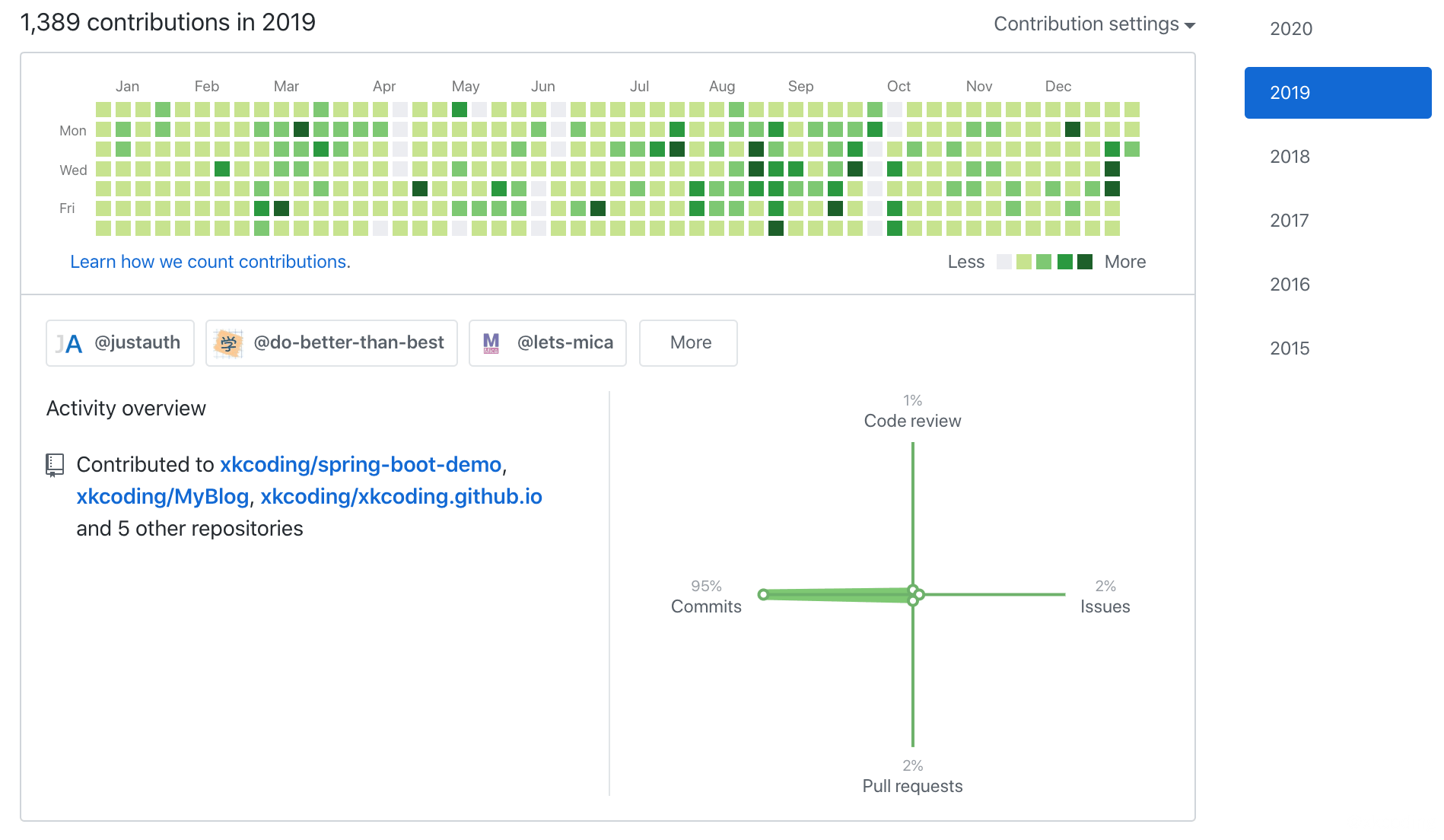Screen dimensions: 1444x840
Task: Switch to the 2020 contributions year
Action: tap(1291, 29)
